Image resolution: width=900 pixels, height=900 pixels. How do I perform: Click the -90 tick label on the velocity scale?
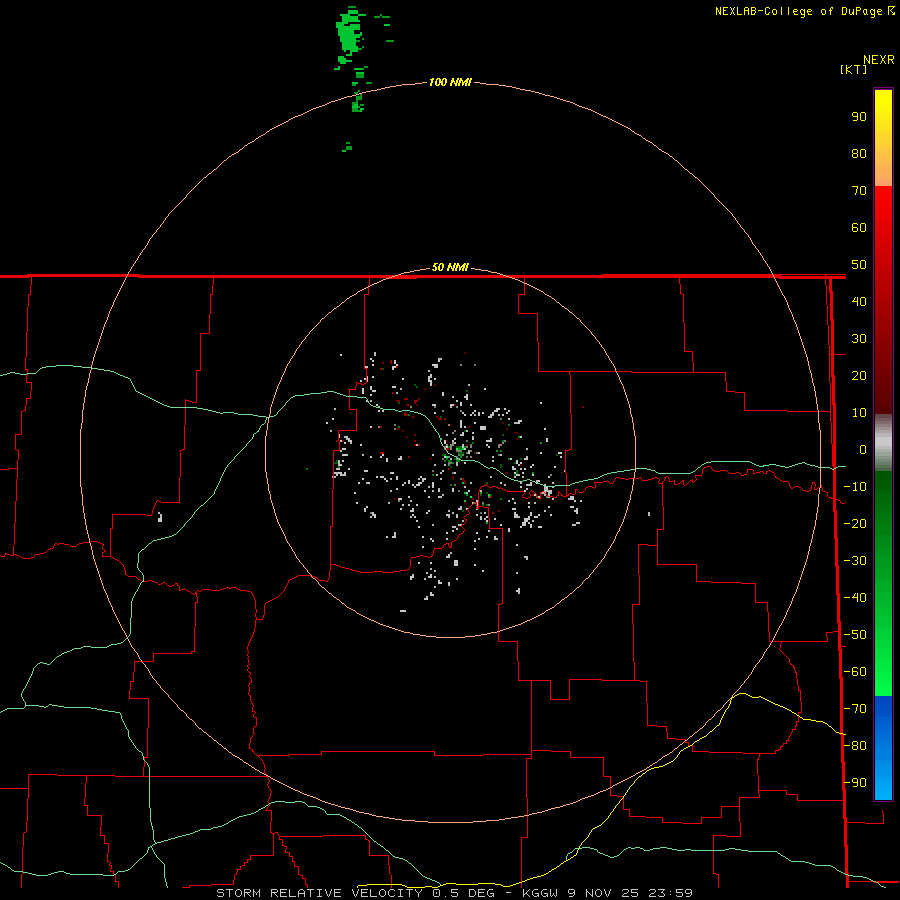pyautogui.click(x=855, y=782)
